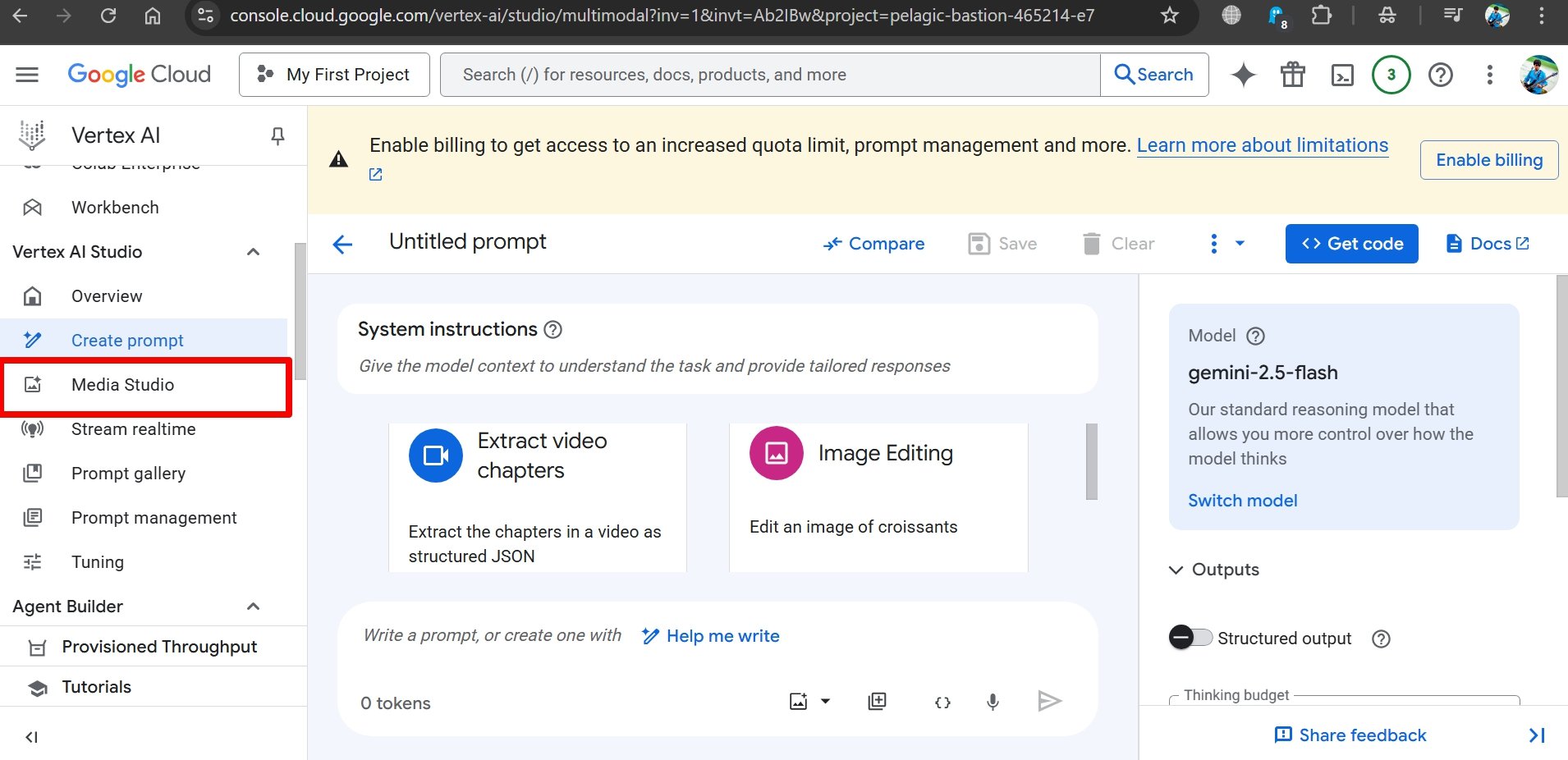Open the help question mark icon
1568x760 pixels.
click(x=1441, y=75)
